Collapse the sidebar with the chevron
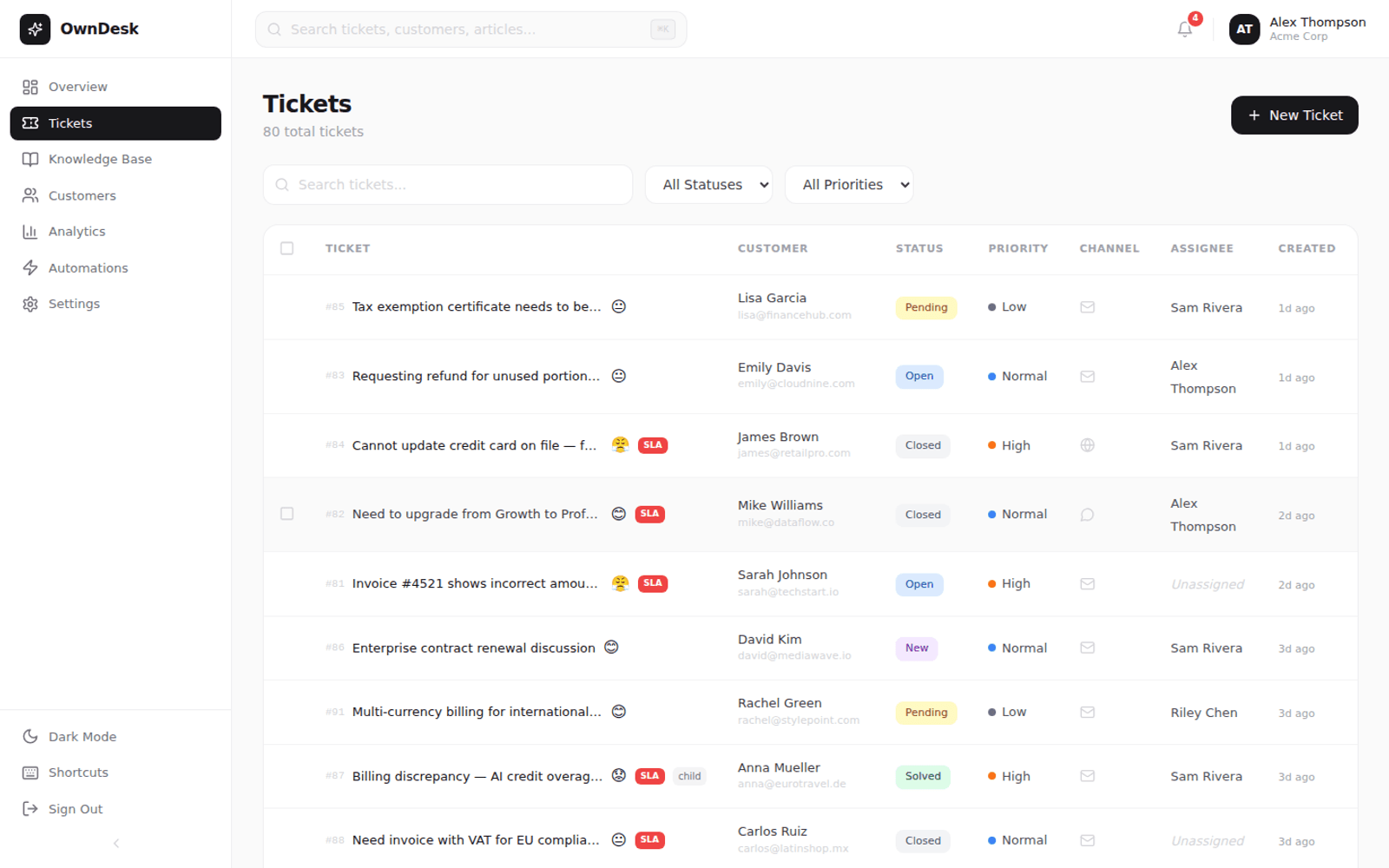The height and width of the screenshot is (868, 1389). click(116, 844)
